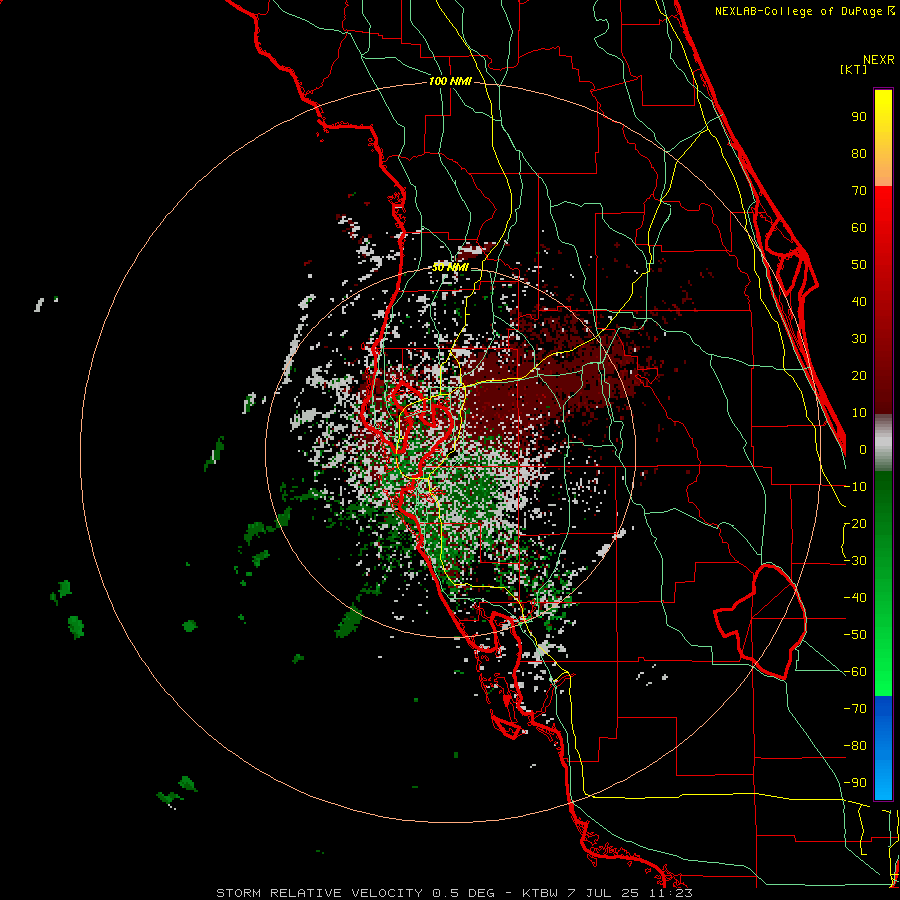Click the -80 value on velocity scale
This screenshot has width=900, height=900.
point(855,746)
